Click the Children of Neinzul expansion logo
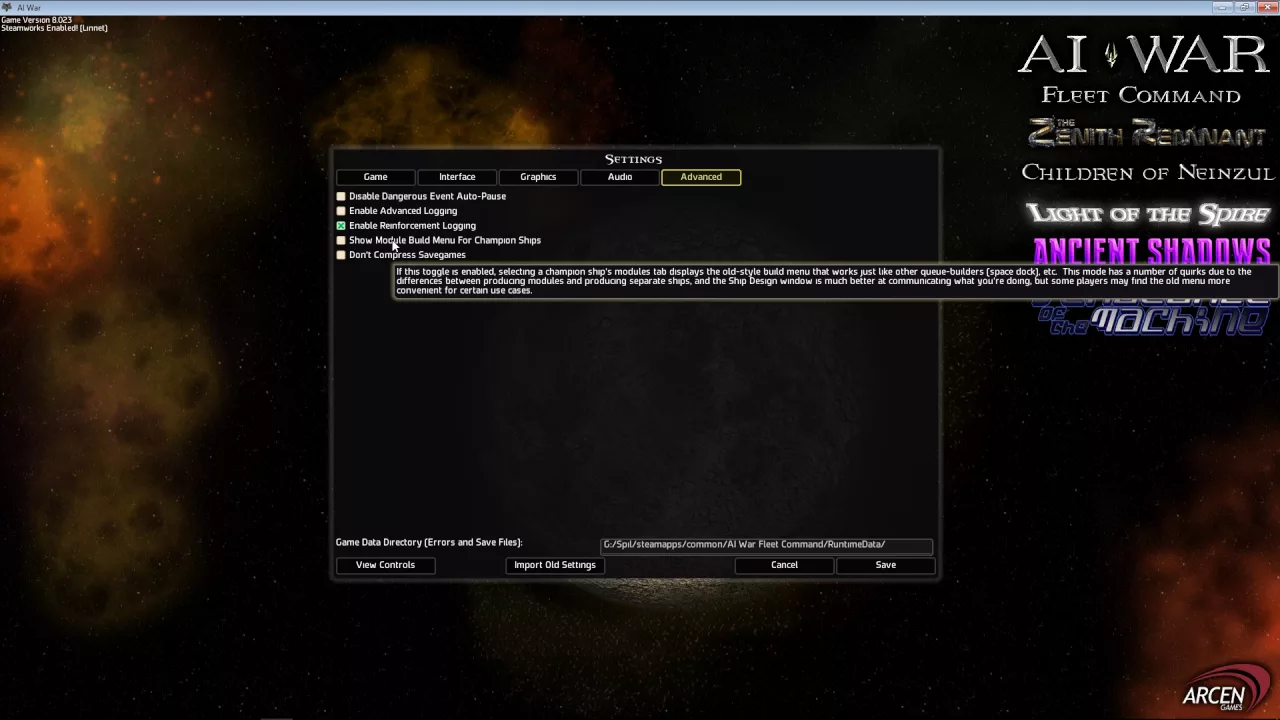 tap(1147, 173)
